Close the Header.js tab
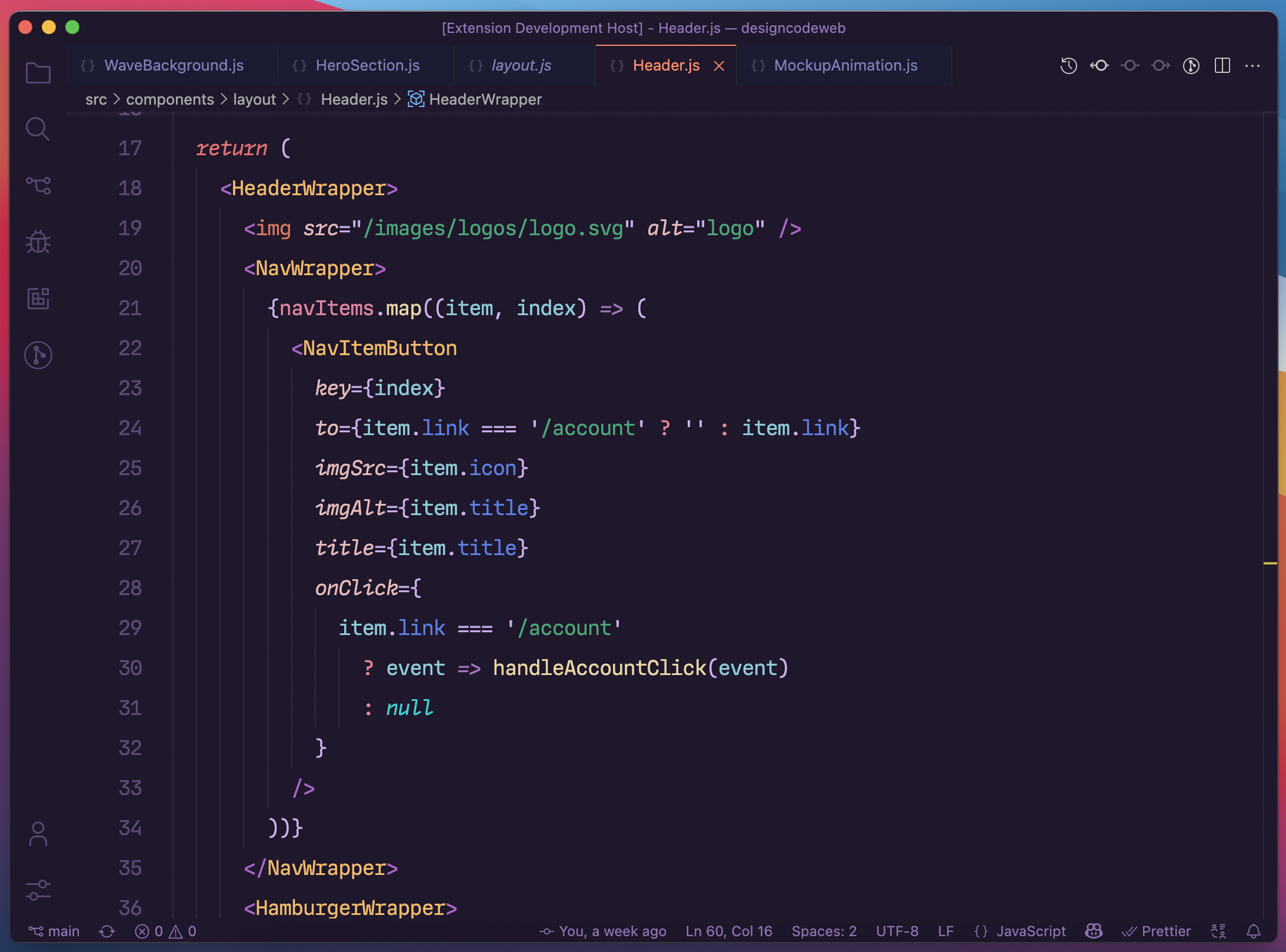1286x952 pixels. click(x=719, y=66)
